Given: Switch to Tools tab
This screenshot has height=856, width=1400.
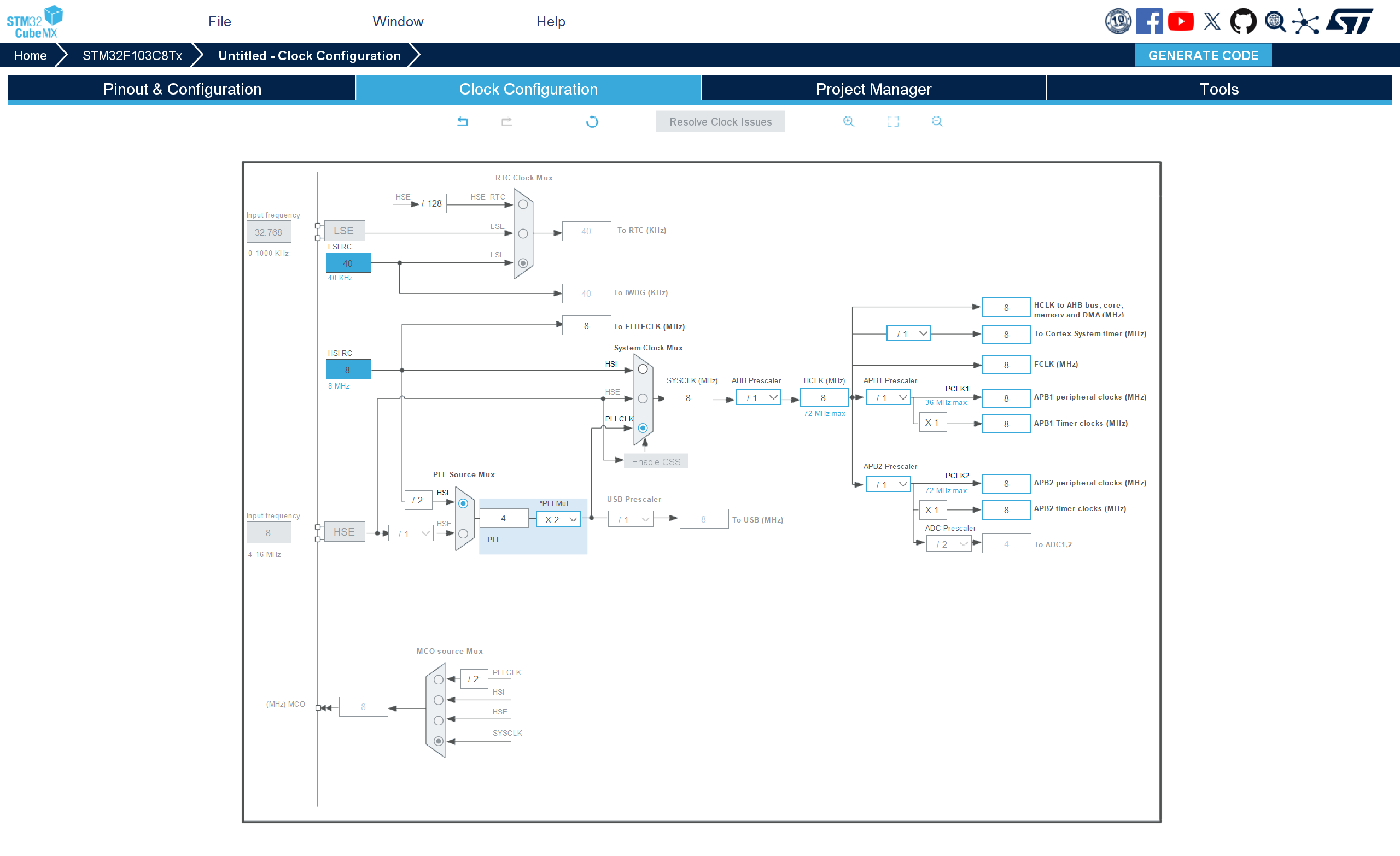Looking at the screenshot, I should (1219, 89).
